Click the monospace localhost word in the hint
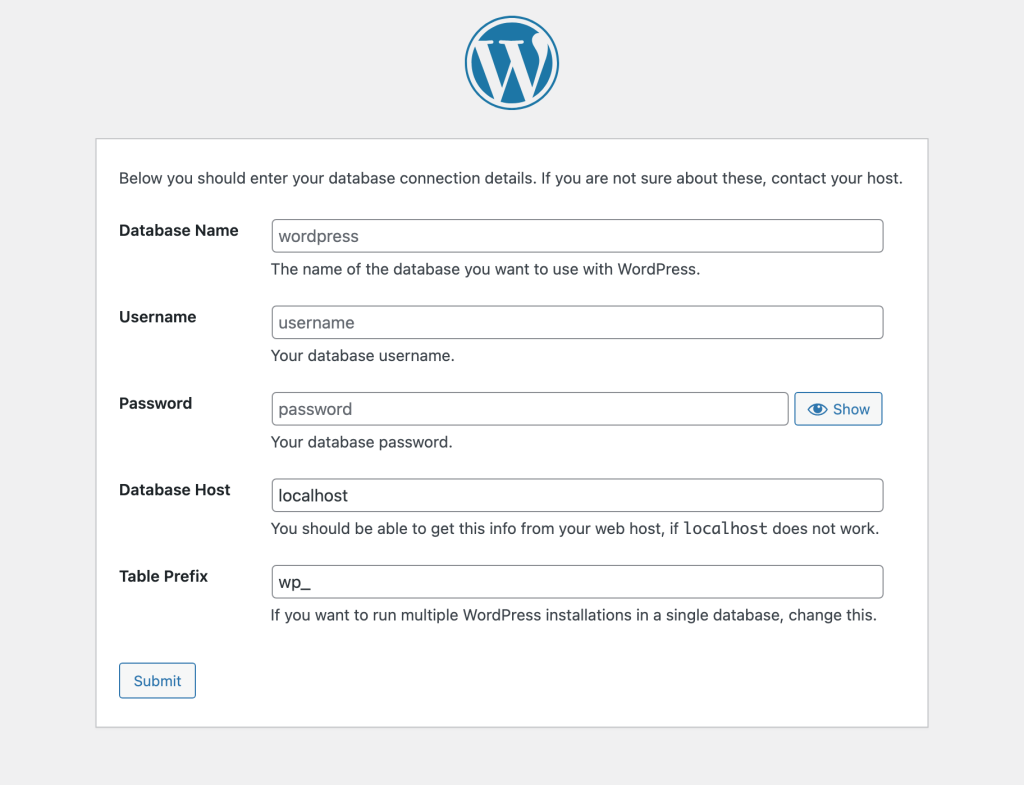1024x785 pixels. 725,528
